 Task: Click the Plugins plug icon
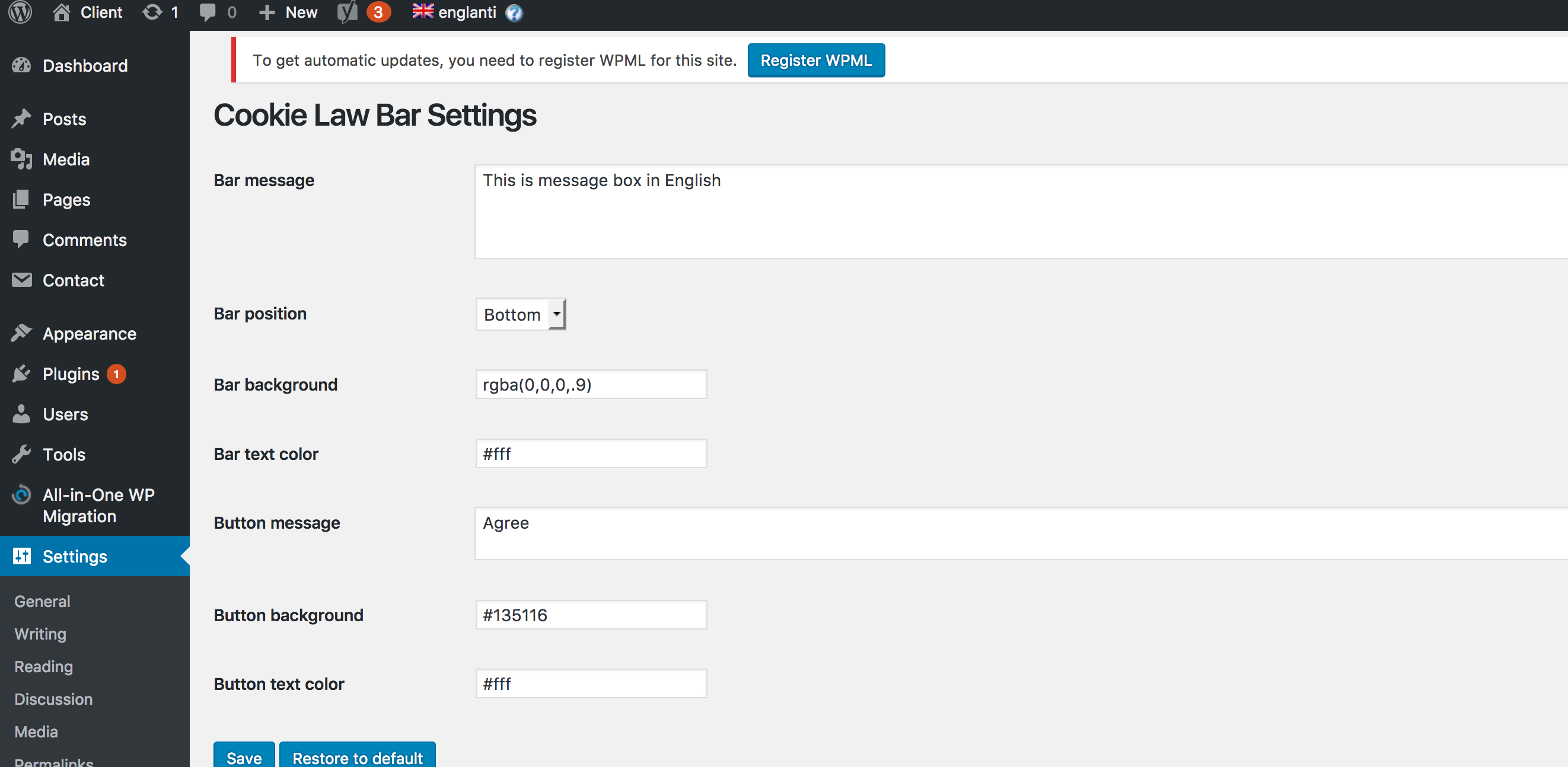point(21,373)
